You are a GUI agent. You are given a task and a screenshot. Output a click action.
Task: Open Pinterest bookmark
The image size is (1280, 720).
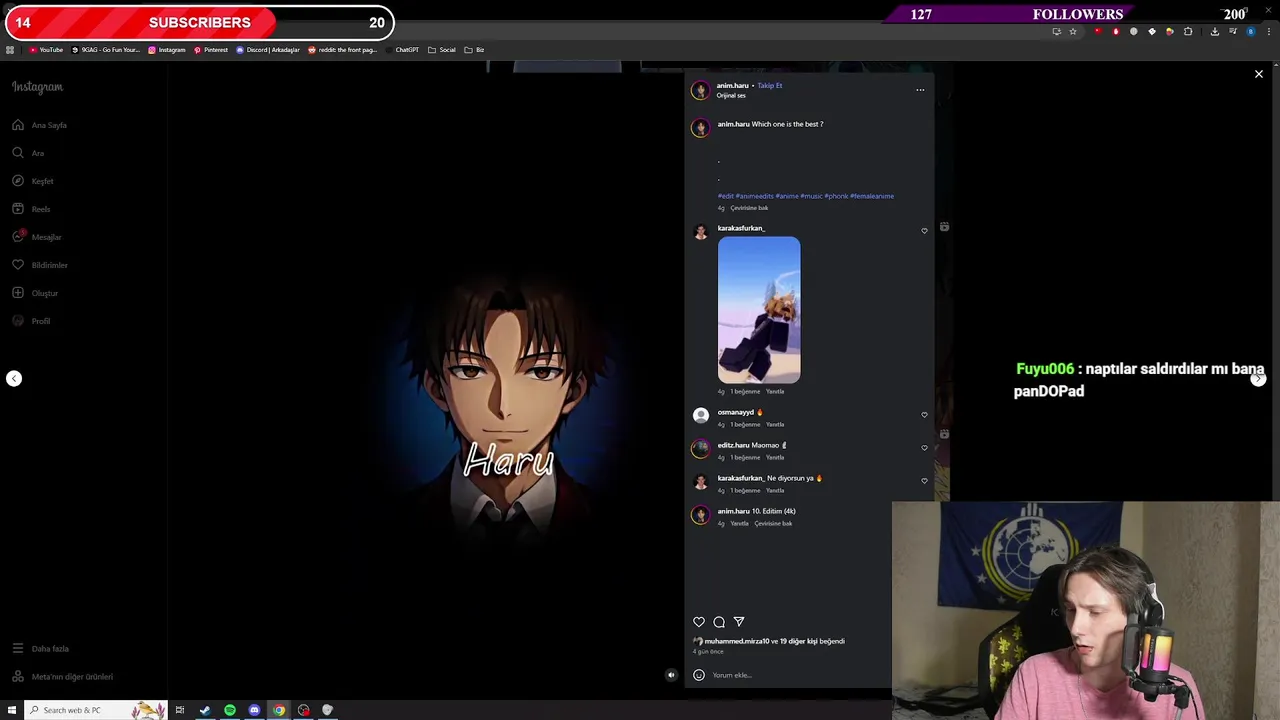(x=210, y=50)
